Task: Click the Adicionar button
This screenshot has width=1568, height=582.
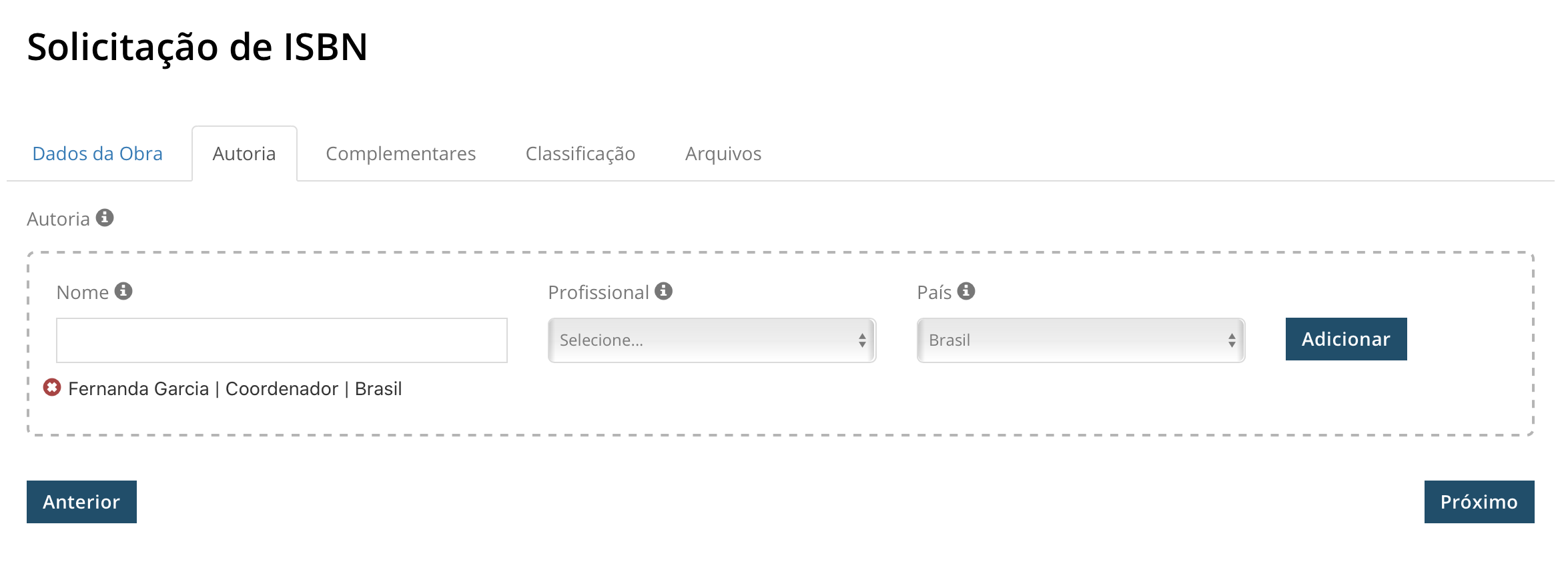Action: pyautogui.click(x=1346, y=339)
